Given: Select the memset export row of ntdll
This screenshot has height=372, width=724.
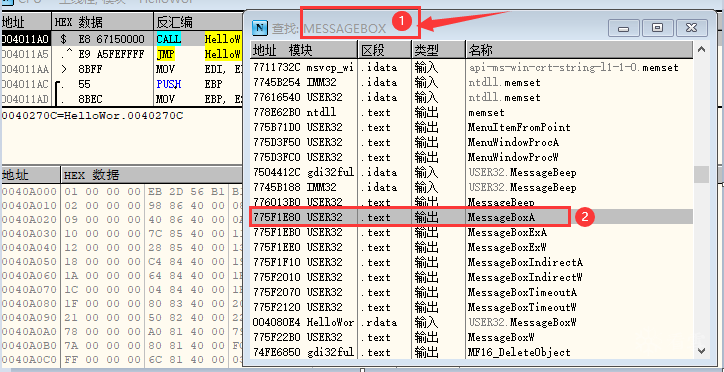Looking at the screenshot, I should pos(471,112).
